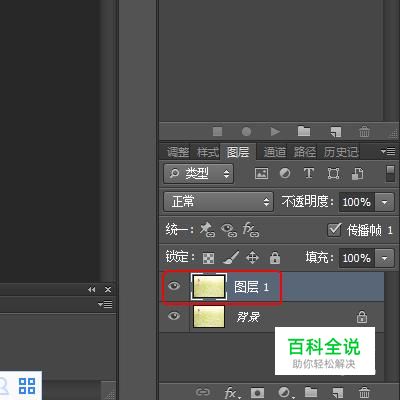
Task: Open the 路径 tab
Action: 305,152
